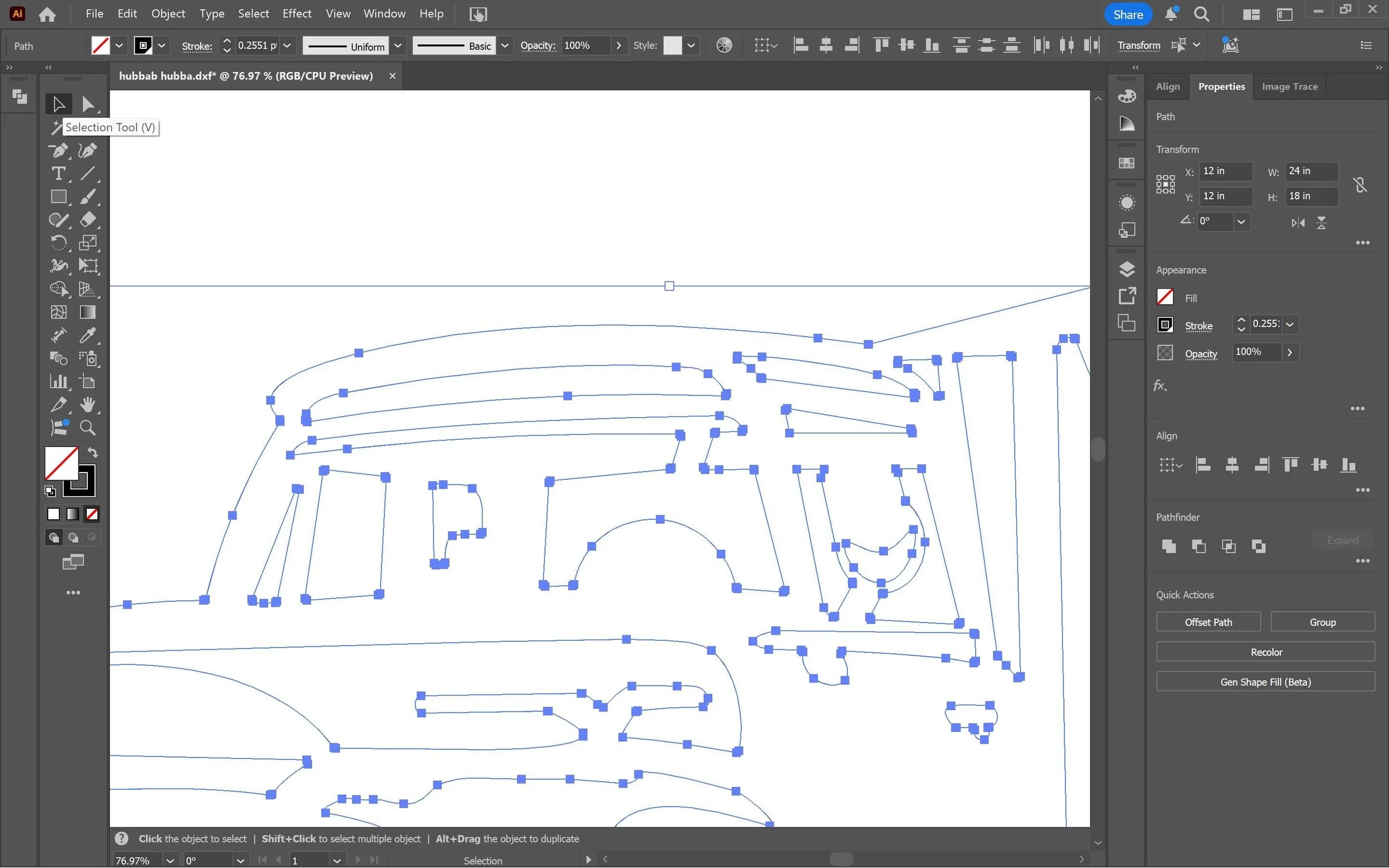Viewport: 1389px width, 868px height.
Task: Select the Hand tool
Action: [x=88, y=404]
